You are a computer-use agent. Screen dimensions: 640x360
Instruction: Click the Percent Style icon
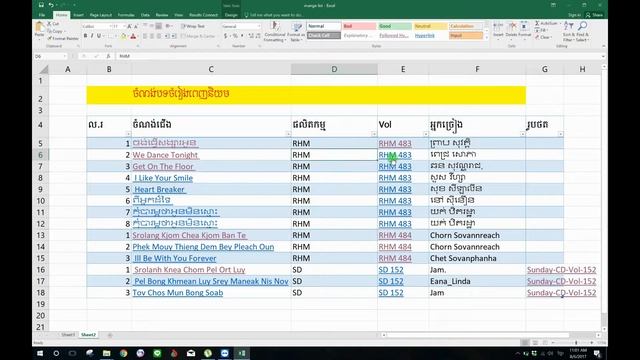click(235, 36)
